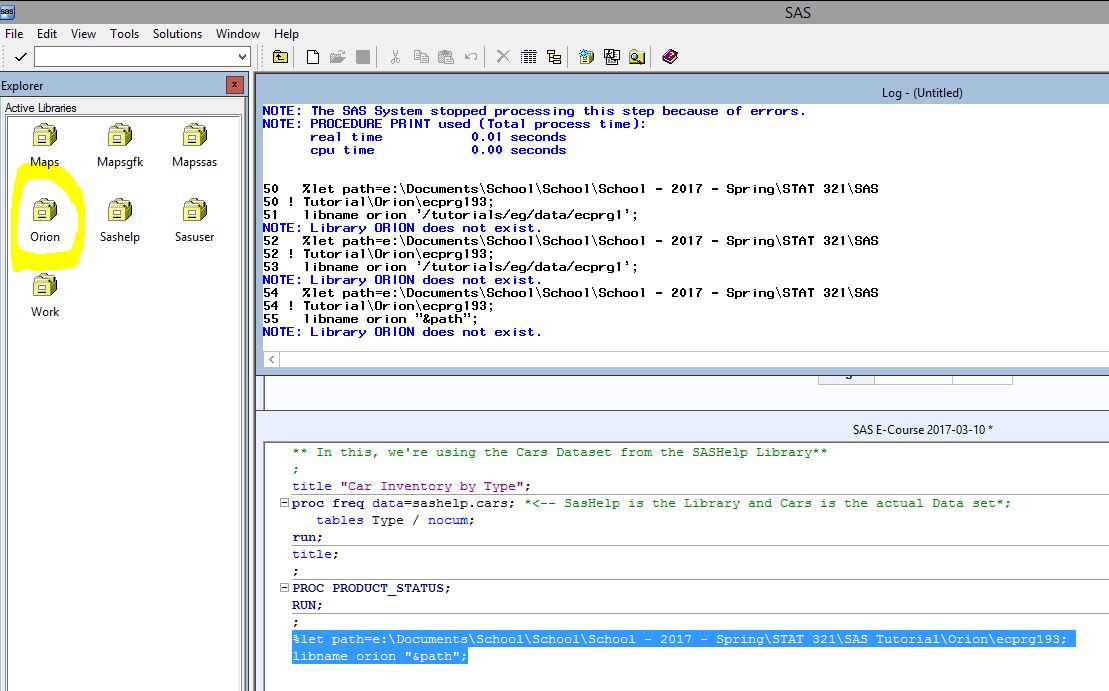Open the Orion library icon

coord(46,210)
